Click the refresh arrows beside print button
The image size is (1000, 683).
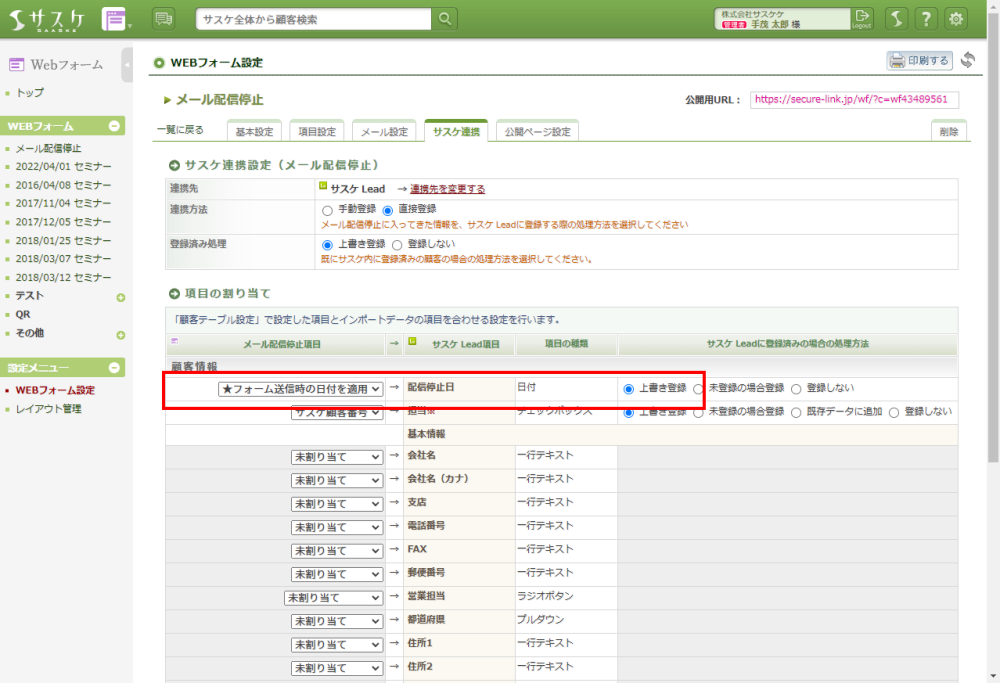point(967,60)
